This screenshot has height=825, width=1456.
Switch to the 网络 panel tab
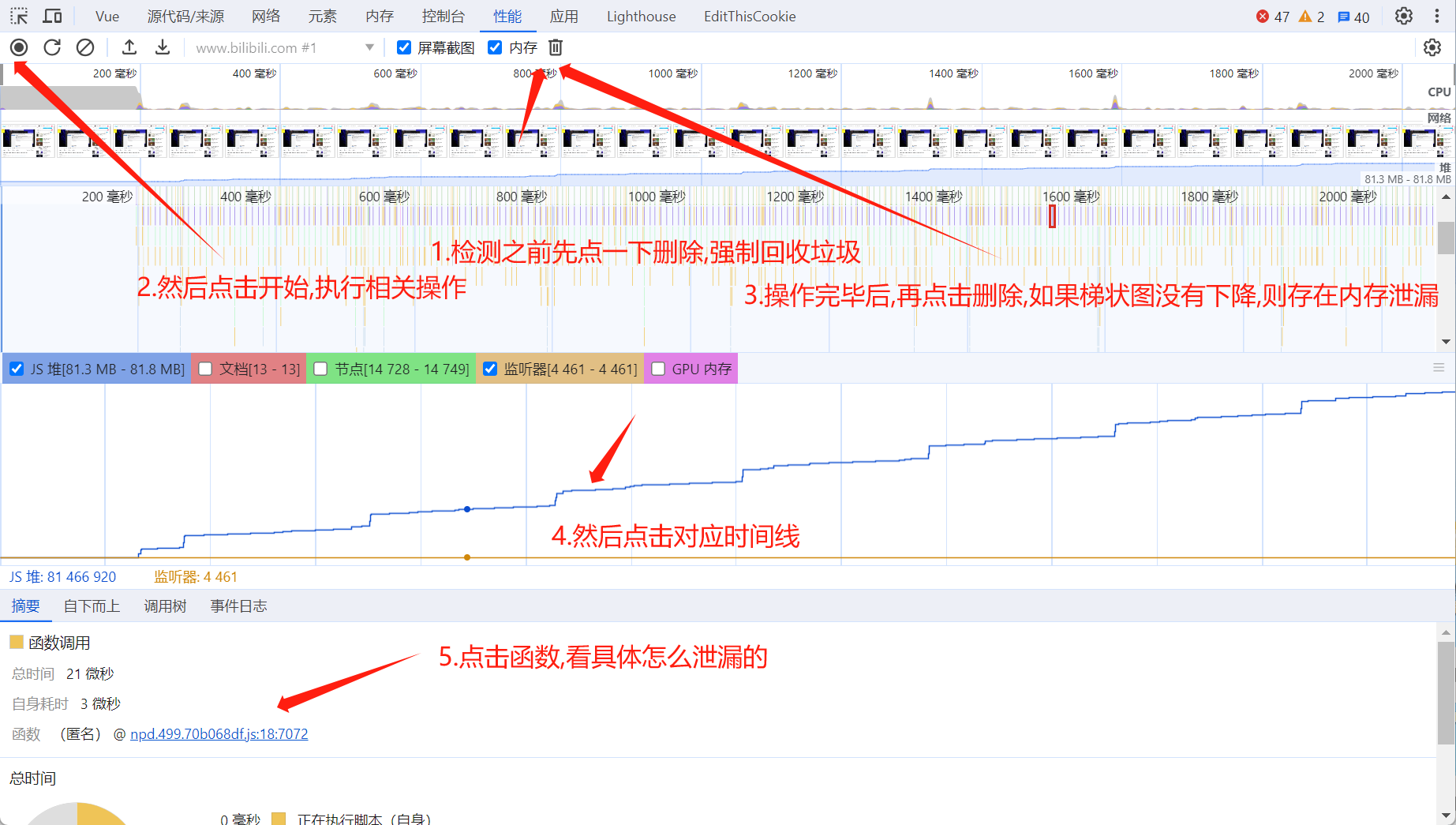pos(266,17)
